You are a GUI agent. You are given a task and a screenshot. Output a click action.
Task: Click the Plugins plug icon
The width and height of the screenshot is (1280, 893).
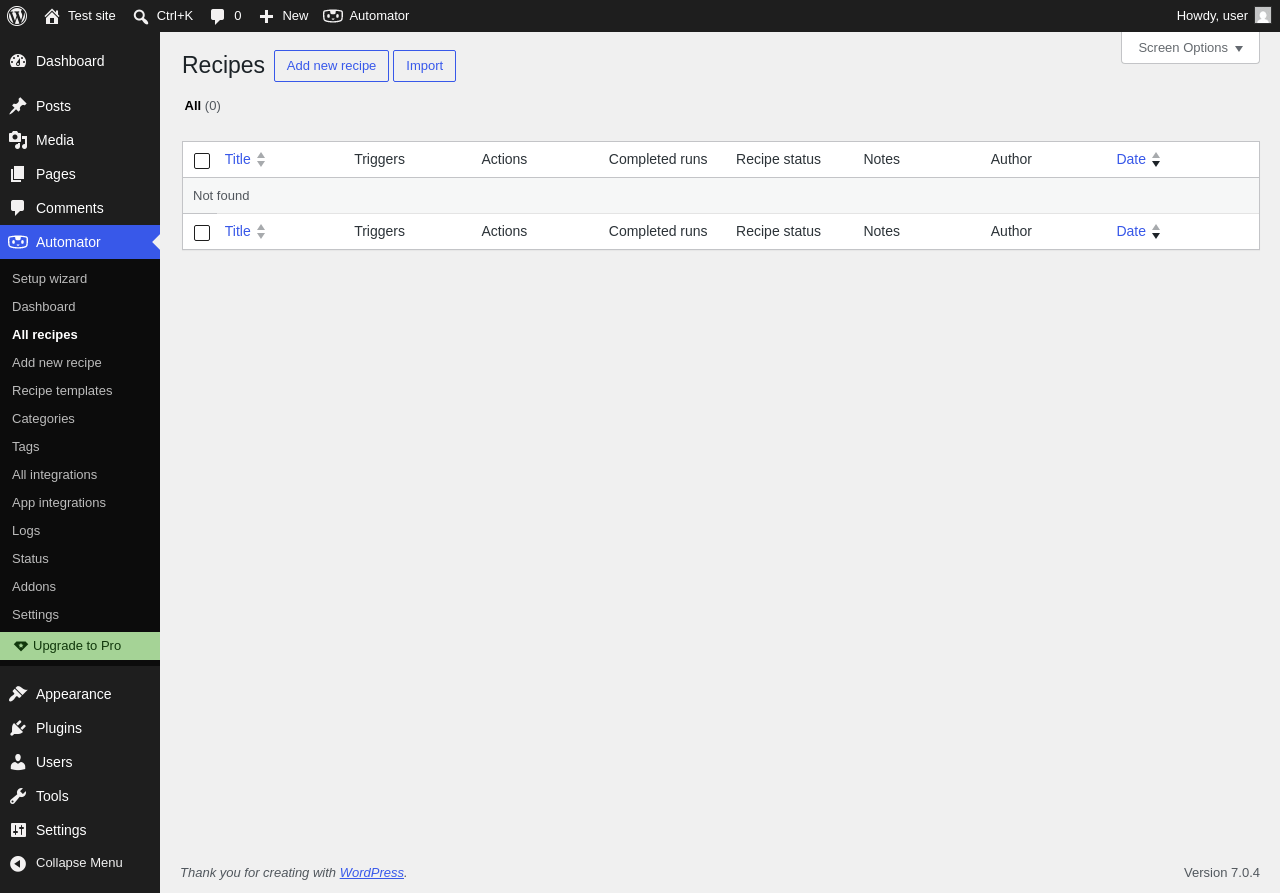[x=18, y=728]
